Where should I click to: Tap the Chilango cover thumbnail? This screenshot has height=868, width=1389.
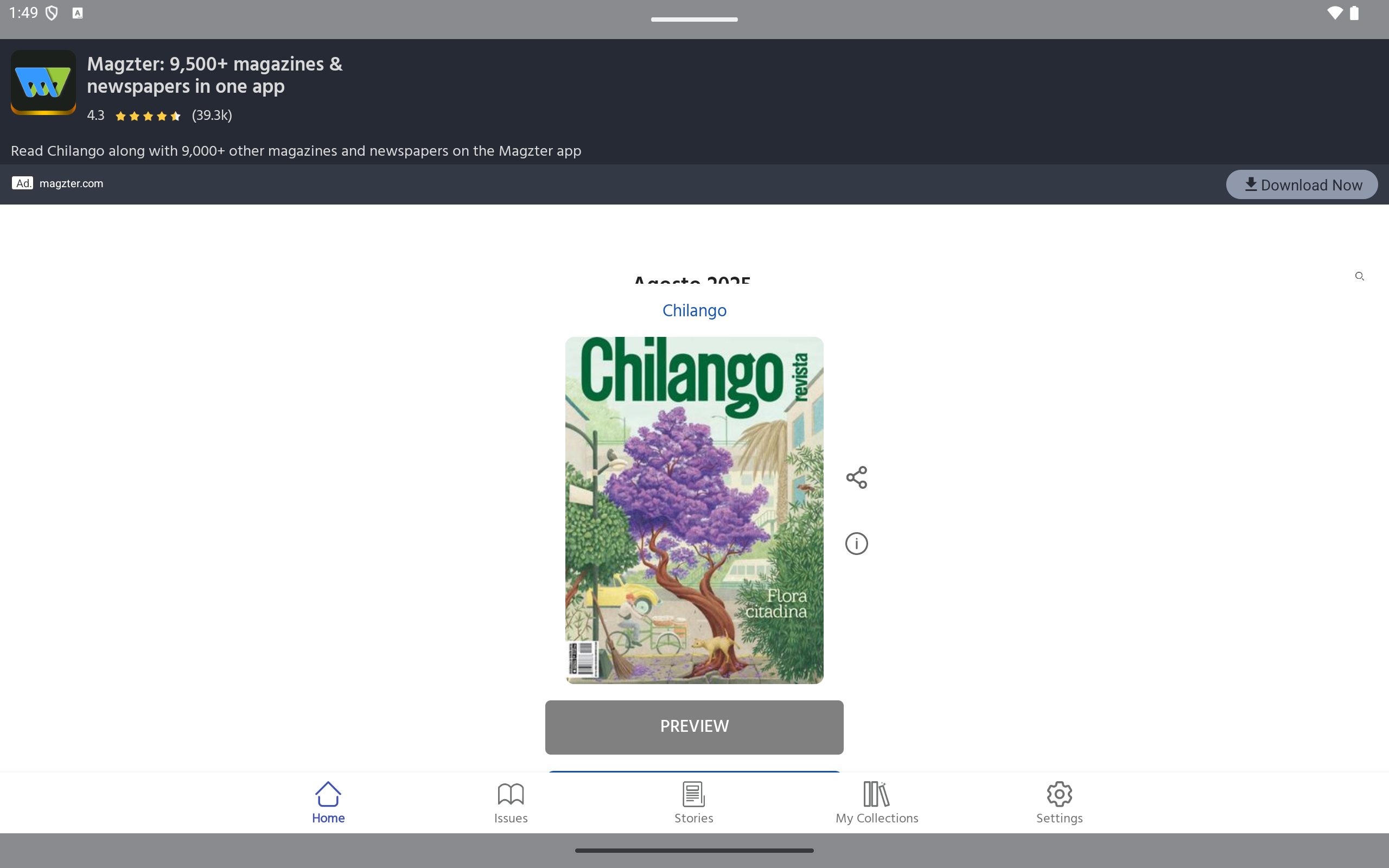coord(694,510)
